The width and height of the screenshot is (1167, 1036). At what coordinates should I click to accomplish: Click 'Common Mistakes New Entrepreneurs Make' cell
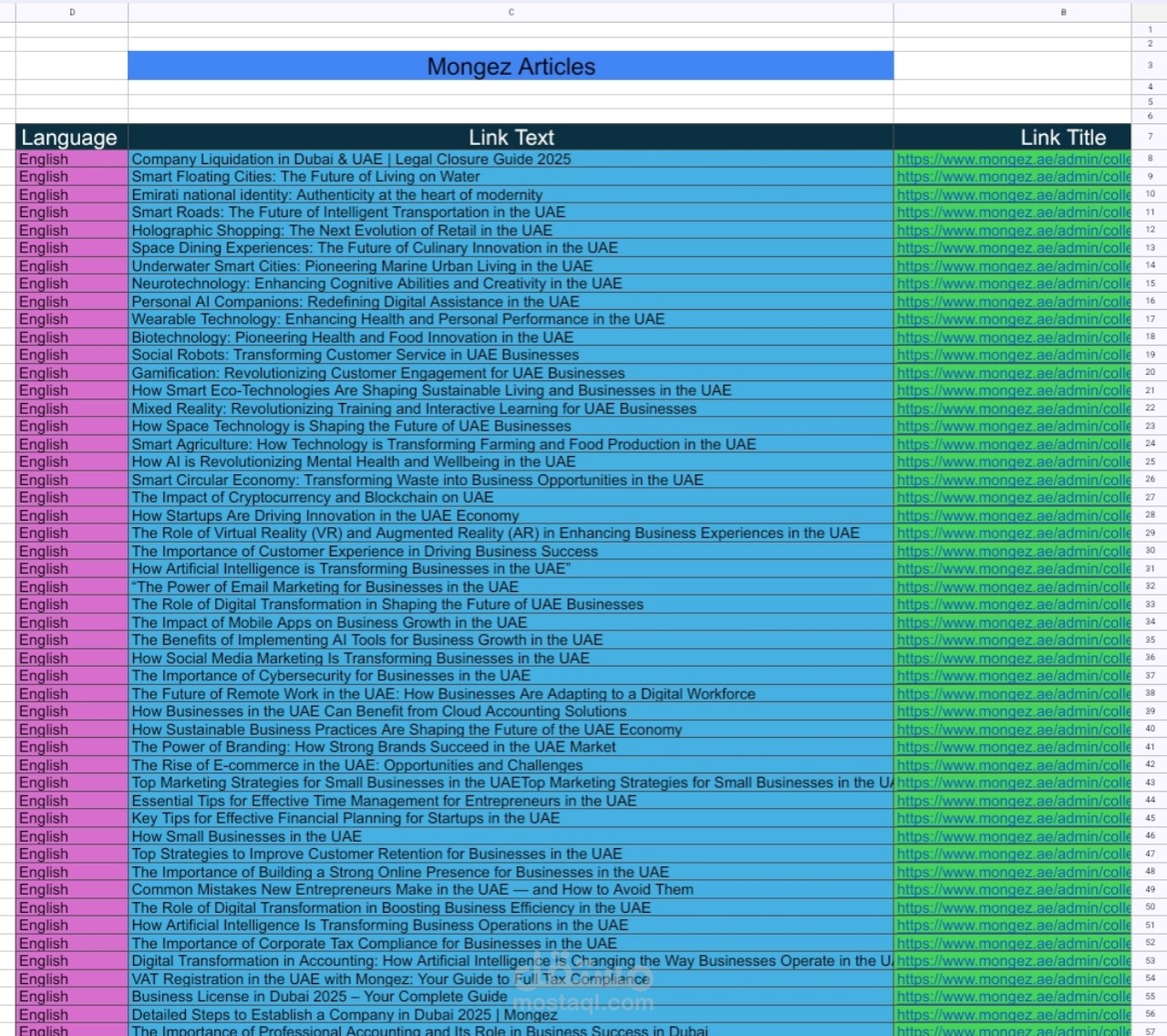pos(511,889)
